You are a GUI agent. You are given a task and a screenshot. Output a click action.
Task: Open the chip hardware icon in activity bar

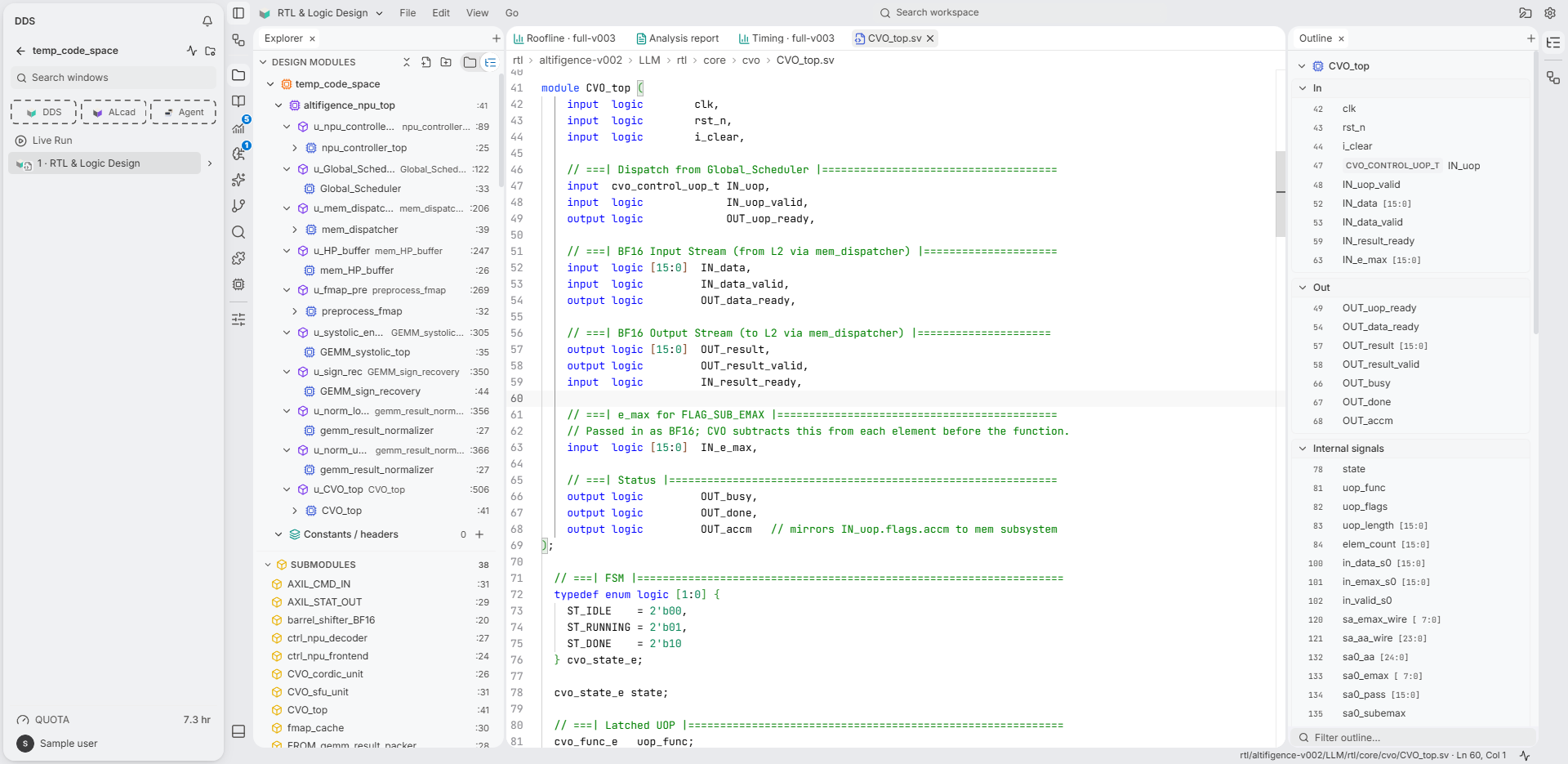point(238,284)
